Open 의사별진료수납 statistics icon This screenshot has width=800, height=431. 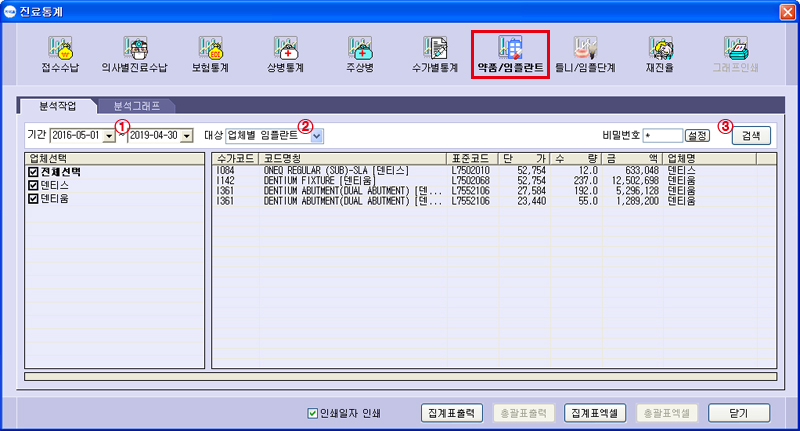coord(134,54)
